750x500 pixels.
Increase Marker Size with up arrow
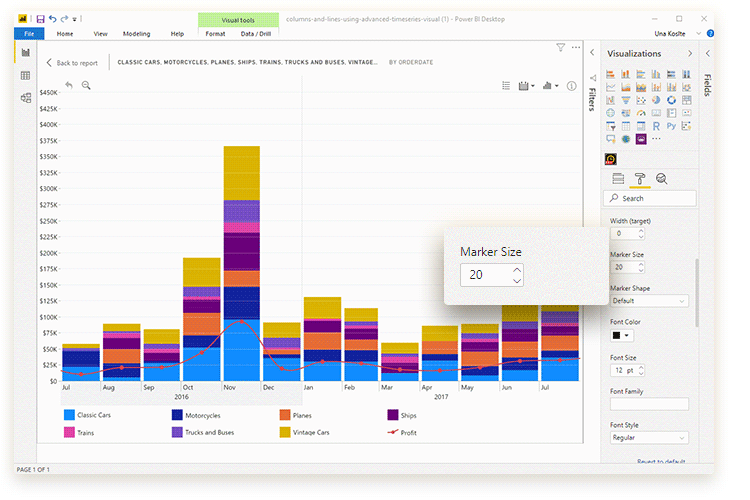tap(516, 269)
